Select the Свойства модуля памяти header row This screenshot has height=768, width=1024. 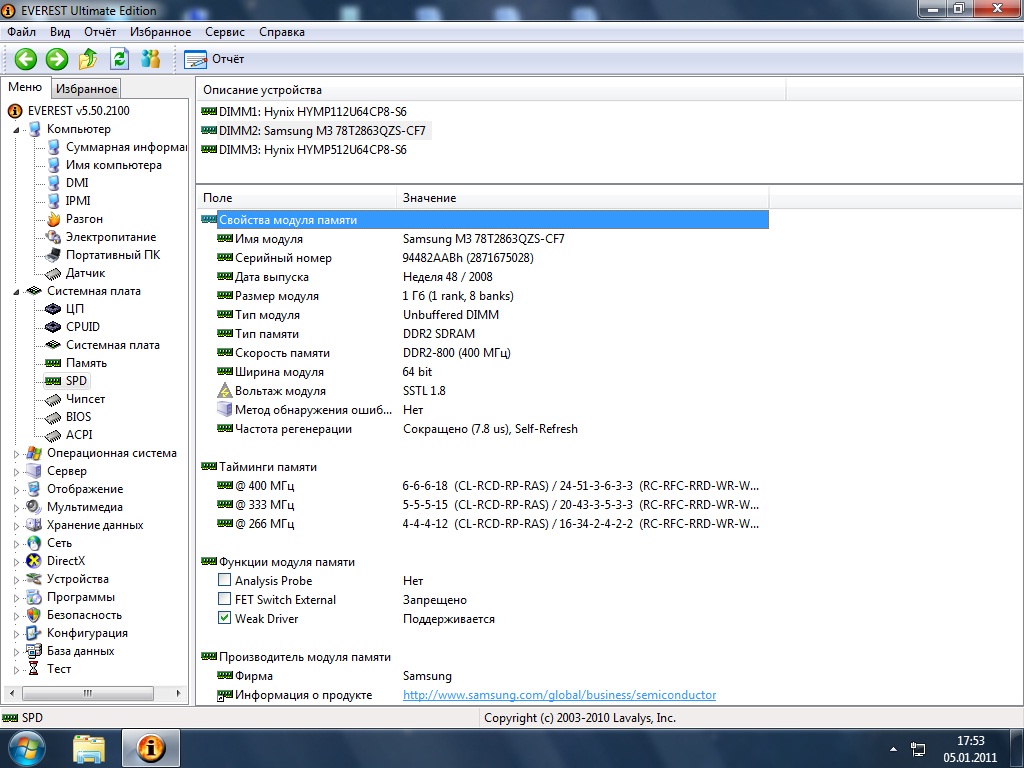pyautogui.click(x=484, y=220)
